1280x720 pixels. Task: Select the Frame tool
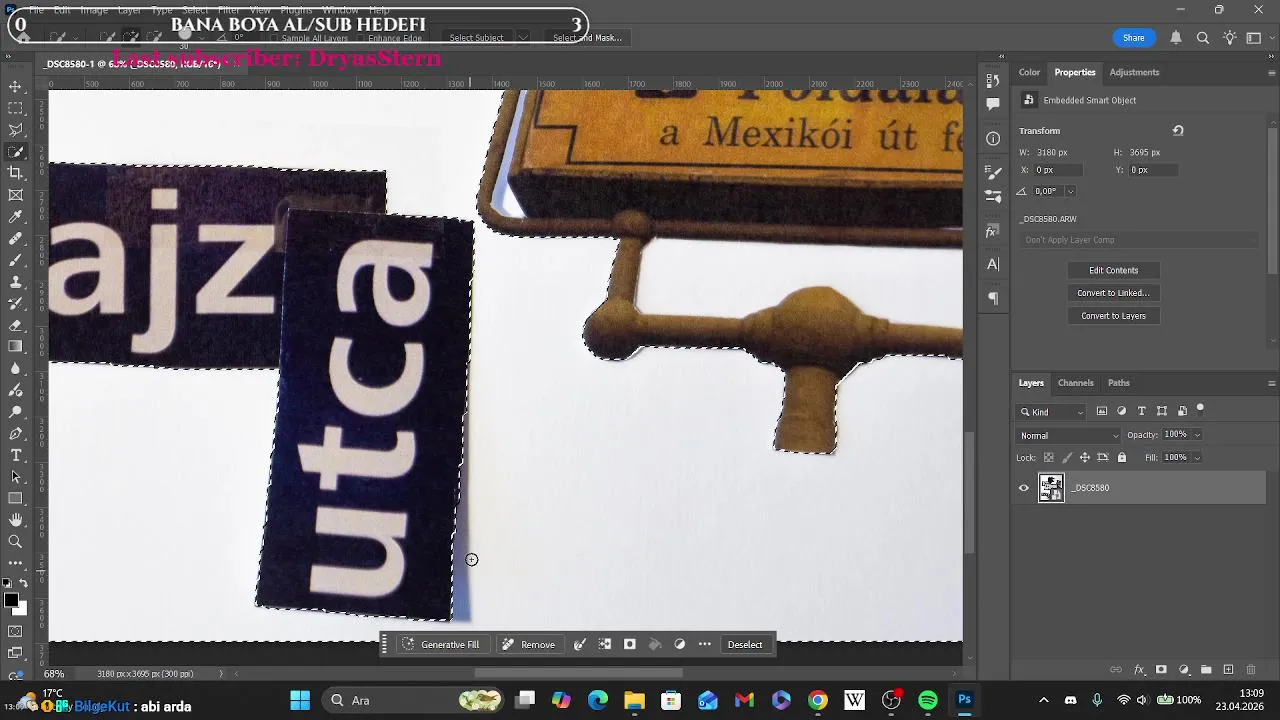click(16, 195)
